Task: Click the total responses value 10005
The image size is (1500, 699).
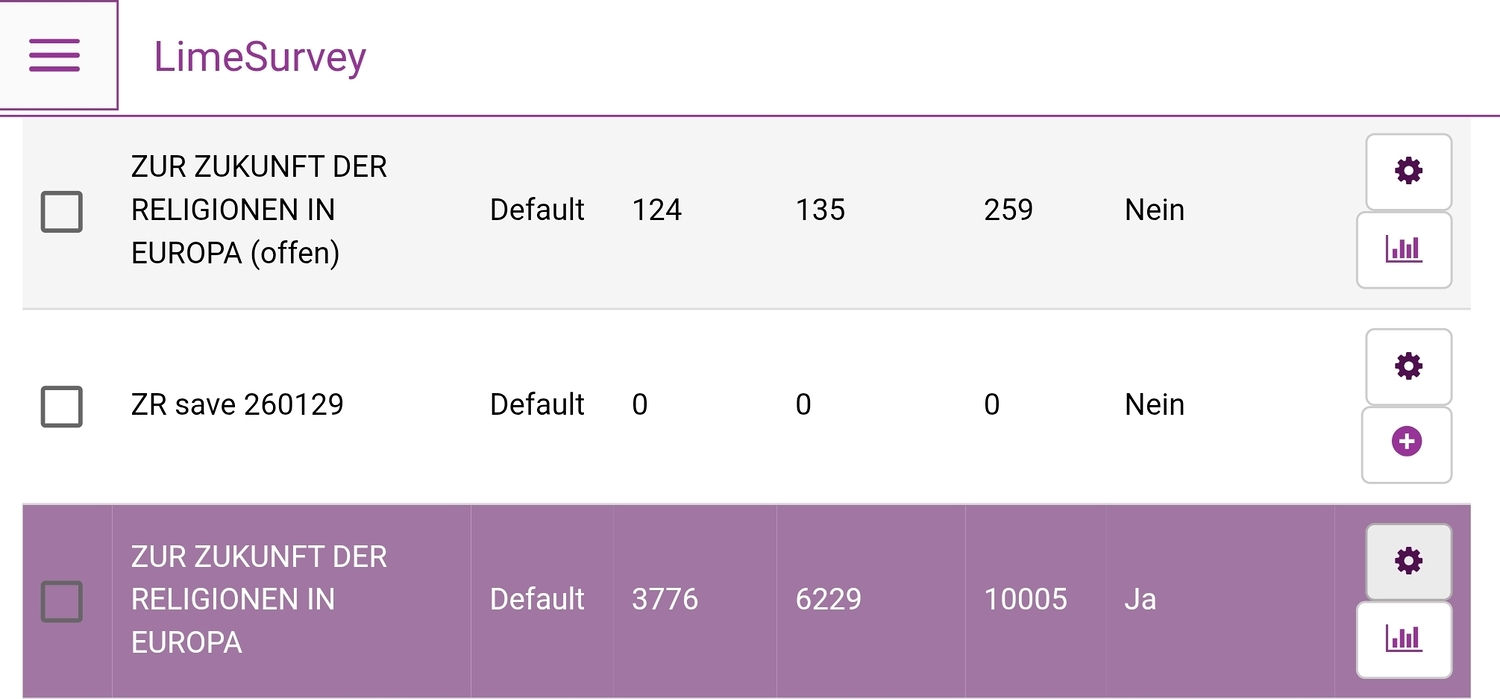Action: pos(1026,599)
